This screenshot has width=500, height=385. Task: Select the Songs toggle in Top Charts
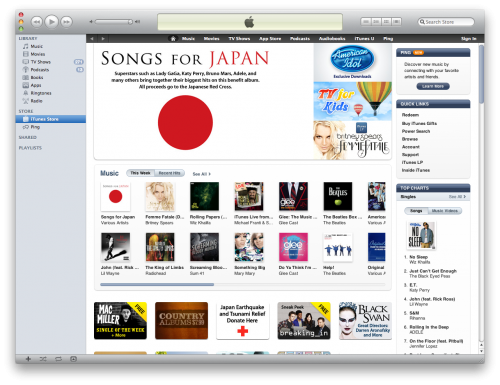[416, 211]
